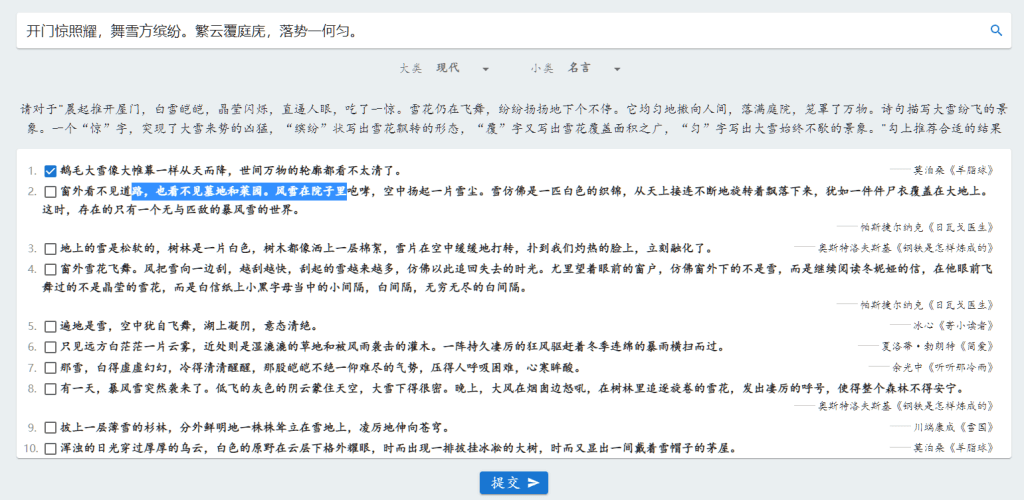
Task: Check result 7 starting 那雪，白得虚虚幻幻
Action: (x=50, y=367)
